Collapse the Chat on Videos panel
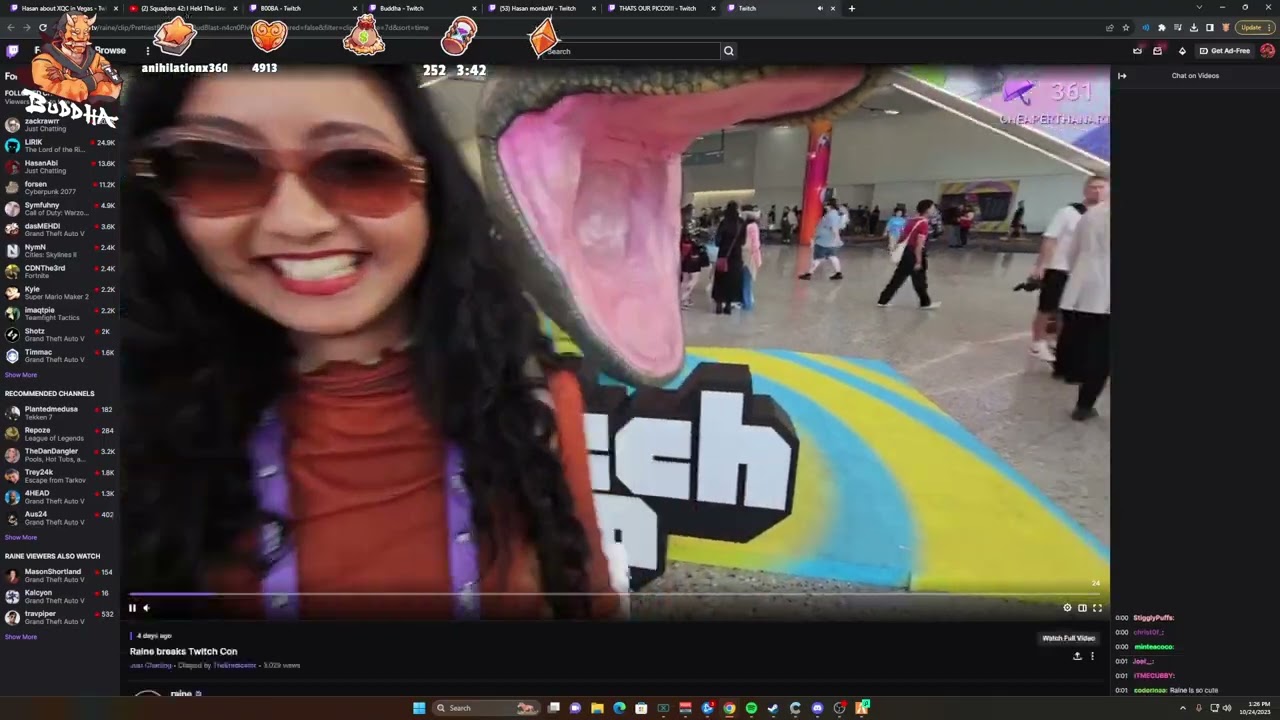This screenshot has width=1280, height=720. tap(1122, 76)
